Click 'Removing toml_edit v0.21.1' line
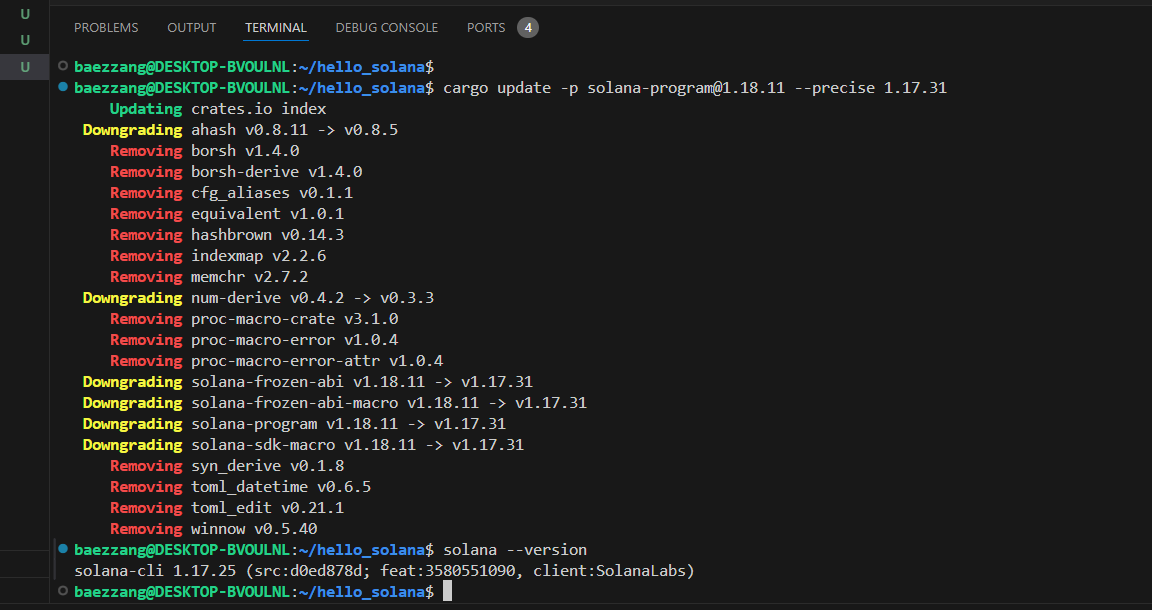 point(227,507)
